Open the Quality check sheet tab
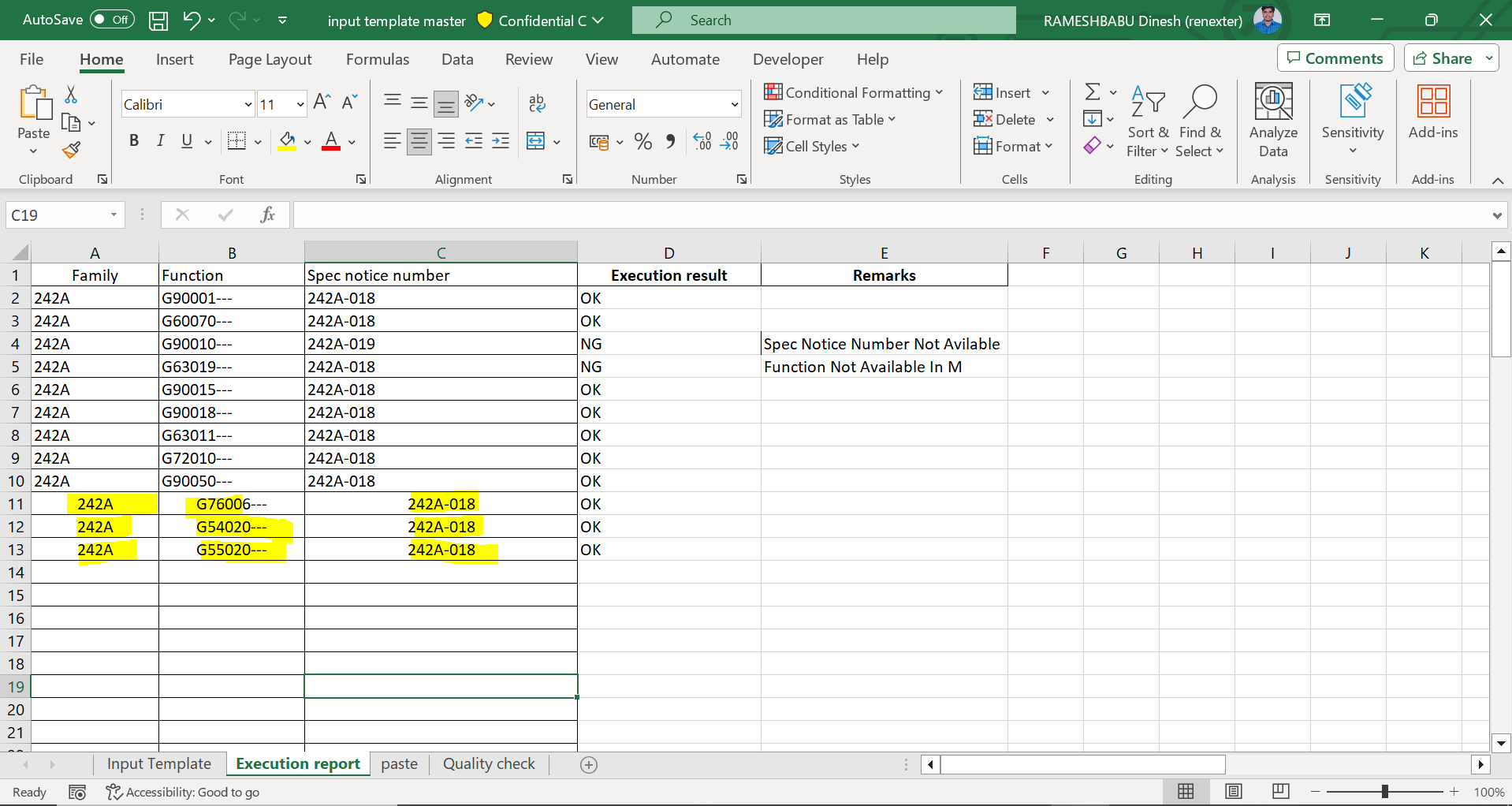Screen dimensions: 1512x806 click(x=488, y=763)
